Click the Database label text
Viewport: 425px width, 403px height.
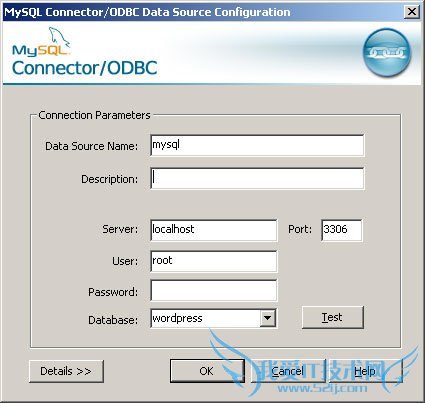point(113,320)
